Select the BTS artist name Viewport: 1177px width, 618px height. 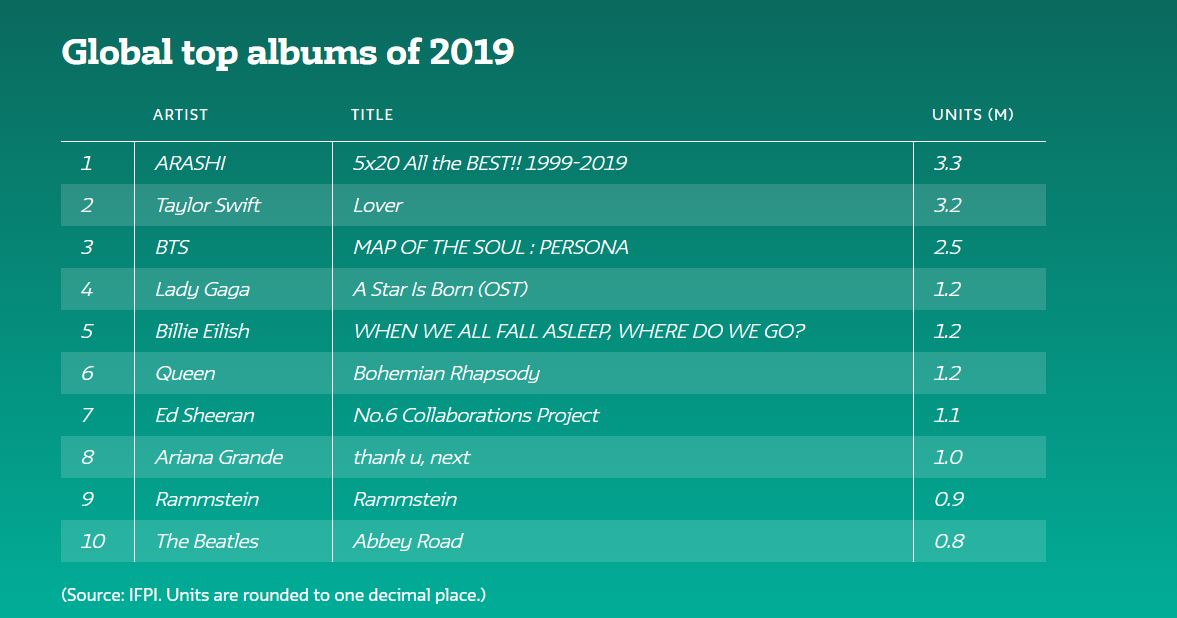click(x=172, y=247)
